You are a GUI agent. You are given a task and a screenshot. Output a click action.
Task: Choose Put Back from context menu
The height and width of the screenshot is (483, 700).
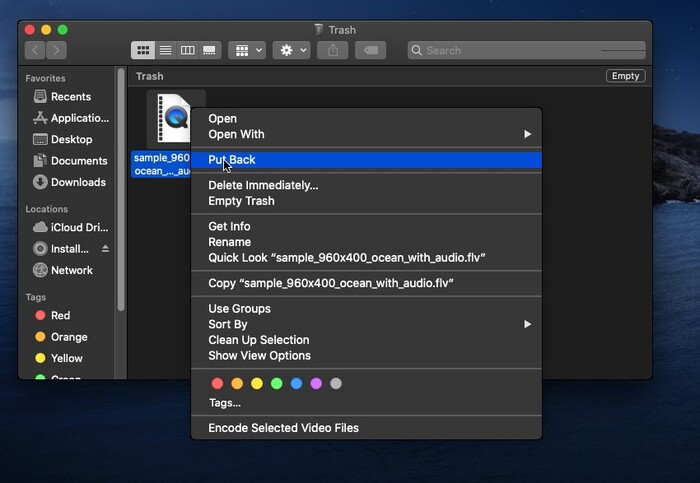[x=232, y=160]
